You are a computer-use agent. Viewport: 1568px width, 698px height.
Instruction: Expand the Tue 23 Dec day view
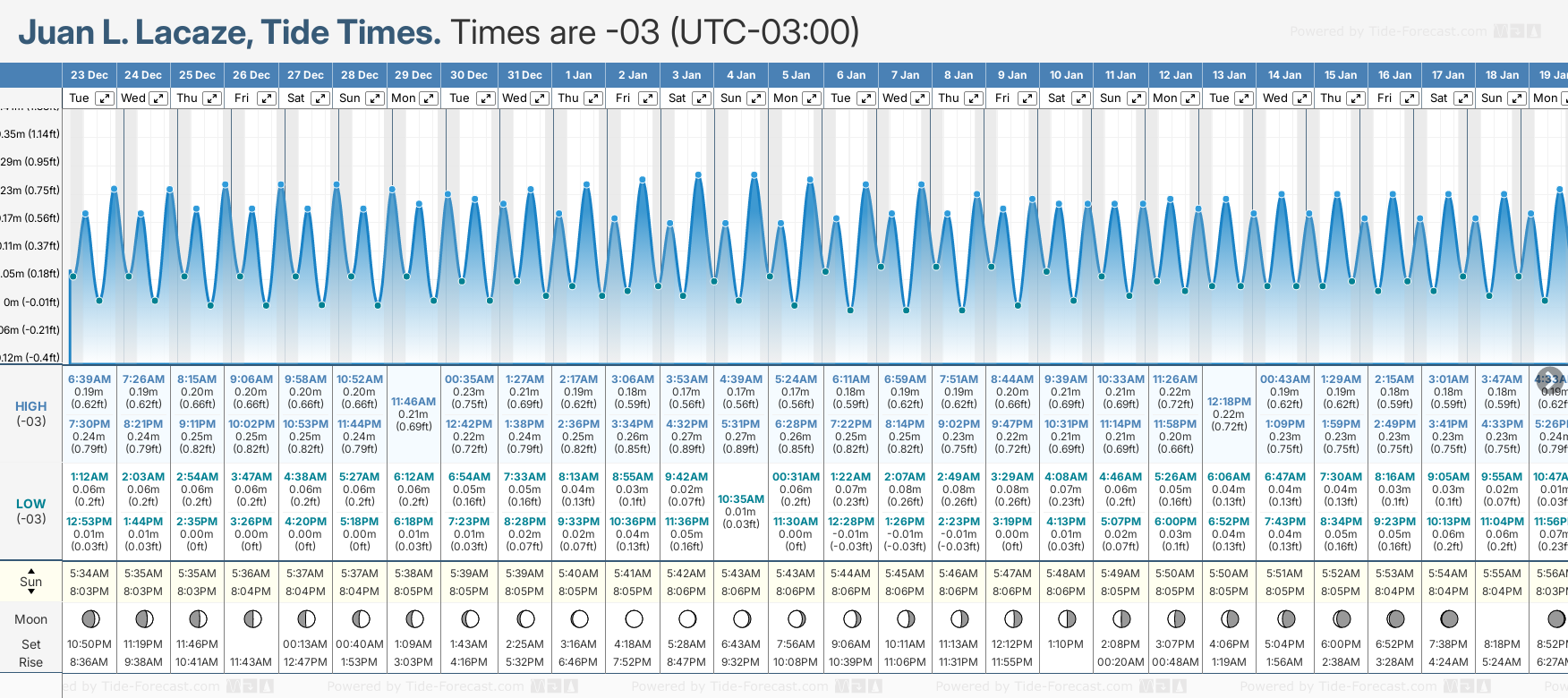pos(105,98)
